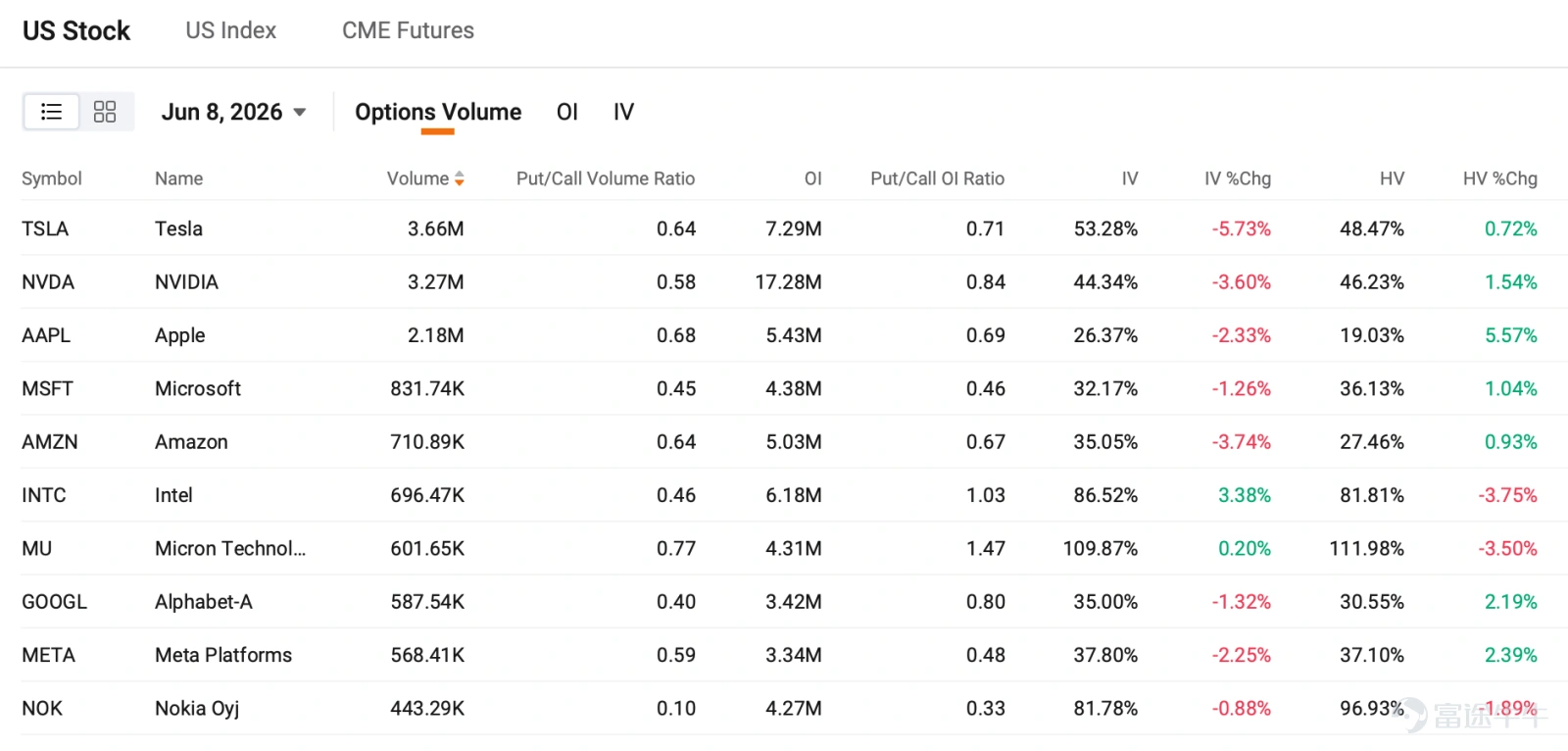
Task: Select the Options Volume tab
Action: tap(438, 112)
